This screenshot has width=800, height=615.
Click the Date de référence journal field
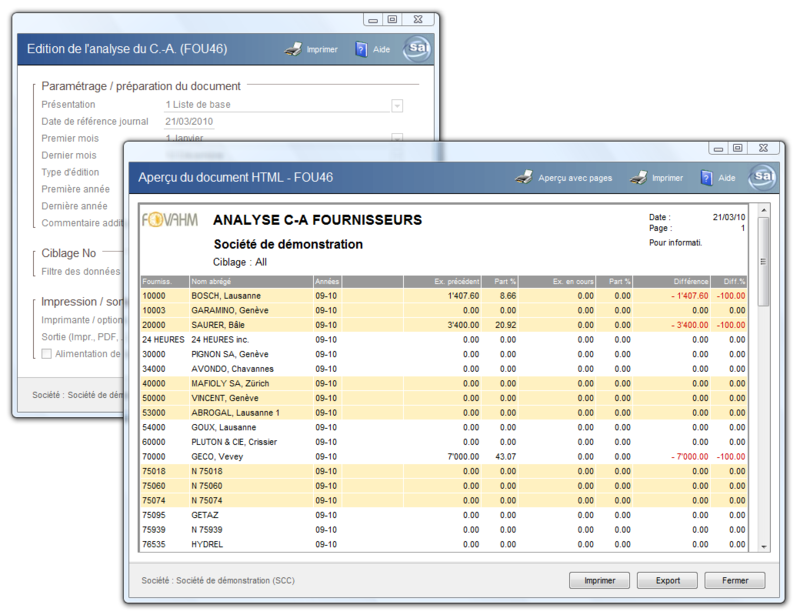coord(189,122)
